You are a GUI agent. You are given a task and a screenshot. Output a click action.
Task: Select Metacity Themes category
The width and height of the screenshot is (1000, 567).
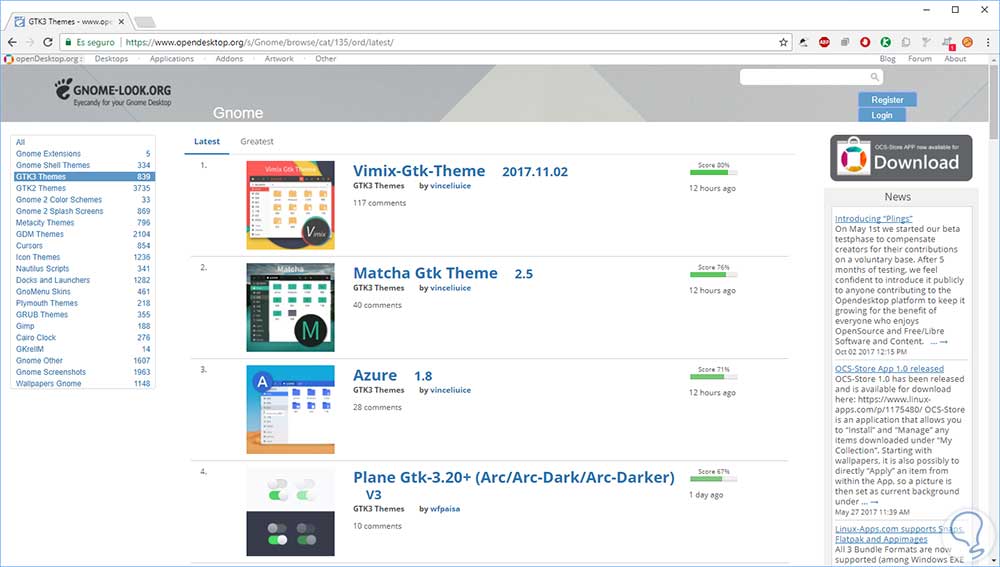point(45,223)
